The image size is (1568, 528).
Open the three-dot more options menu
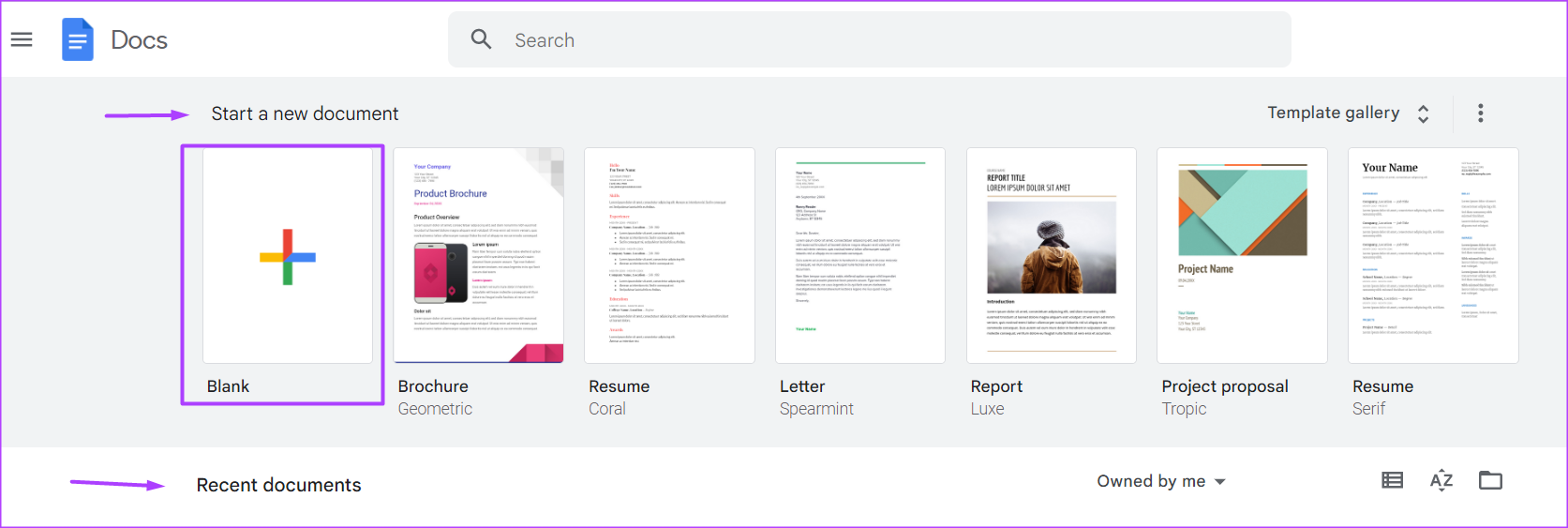(1480, 113)
